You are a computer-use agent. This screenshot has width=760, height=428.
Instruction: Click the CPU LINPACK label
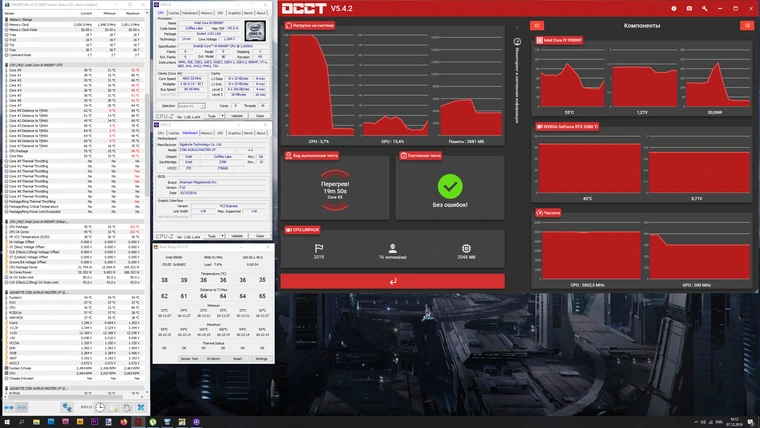[x=302, y=230]
